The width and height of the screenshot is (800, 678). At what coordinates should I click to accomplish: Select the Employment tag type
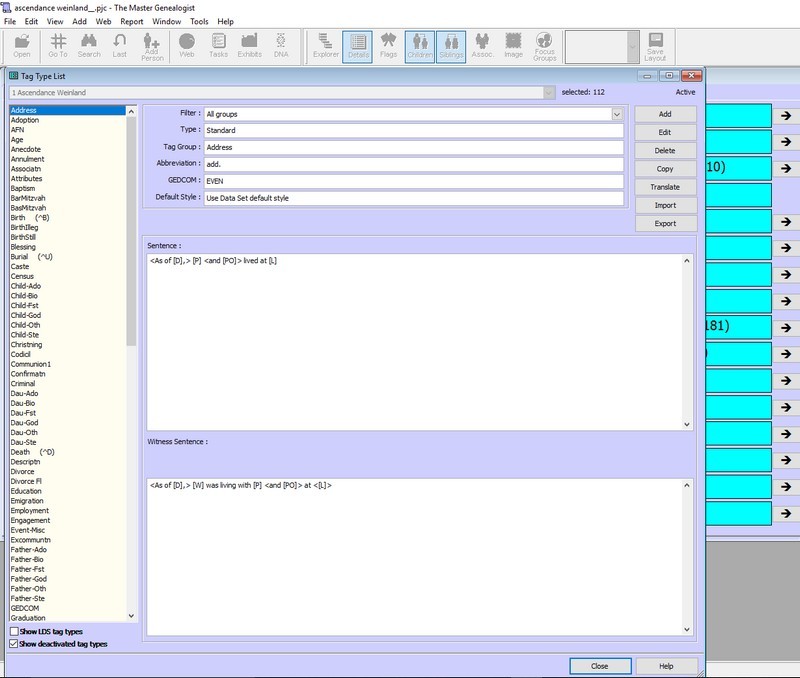point(30,510)
